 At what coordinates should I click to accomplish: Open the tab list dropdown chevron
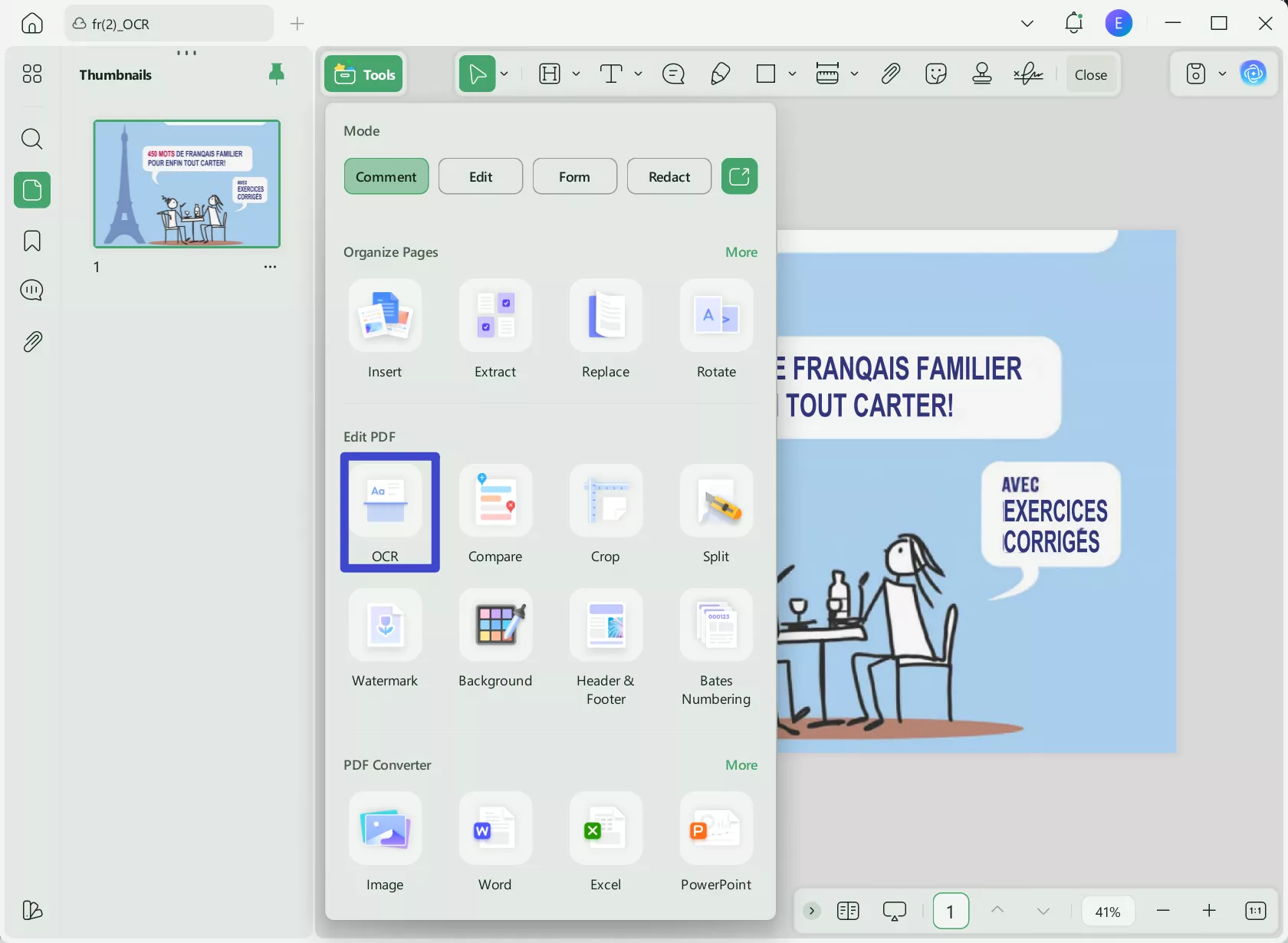click(1027, 24)
